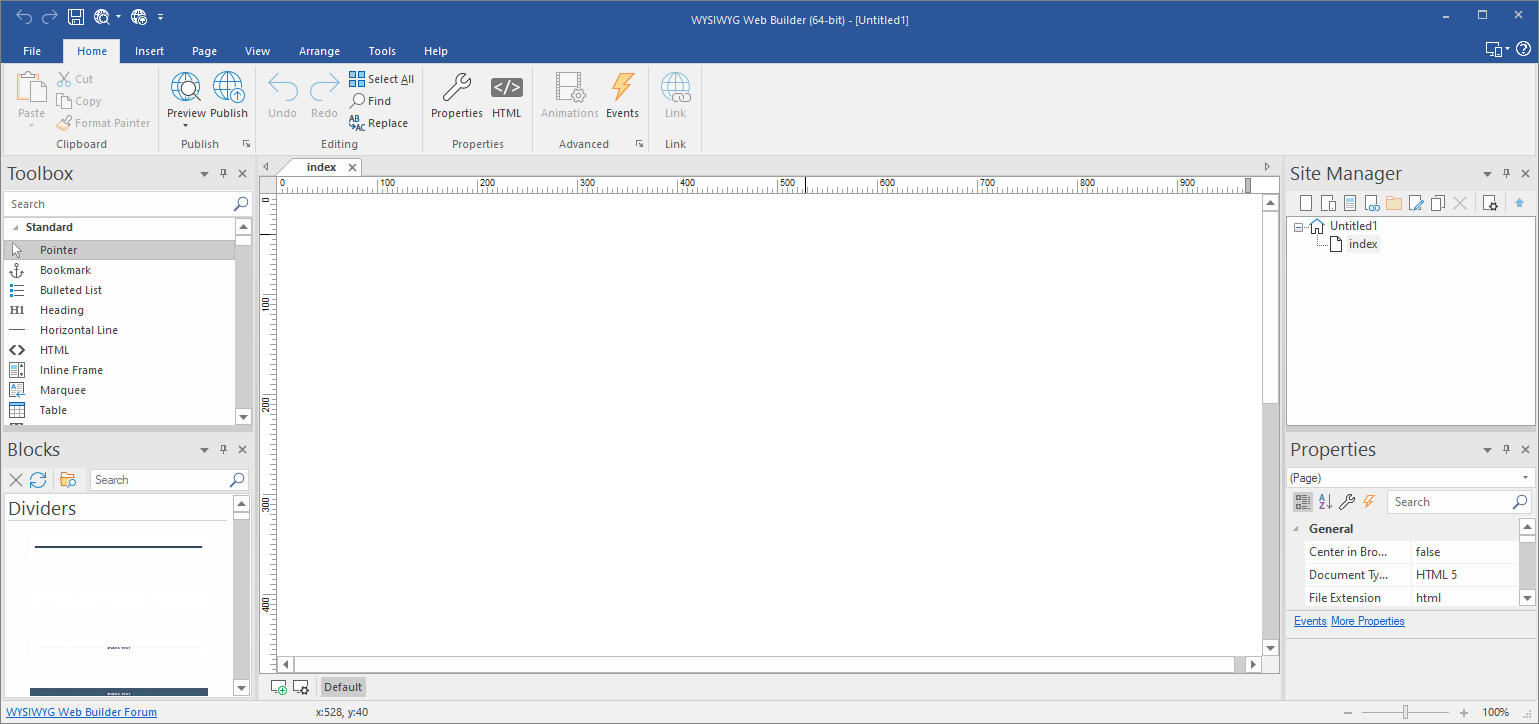Collapse the General properties section
1539x724 pixels.
tap(1297, 529)
